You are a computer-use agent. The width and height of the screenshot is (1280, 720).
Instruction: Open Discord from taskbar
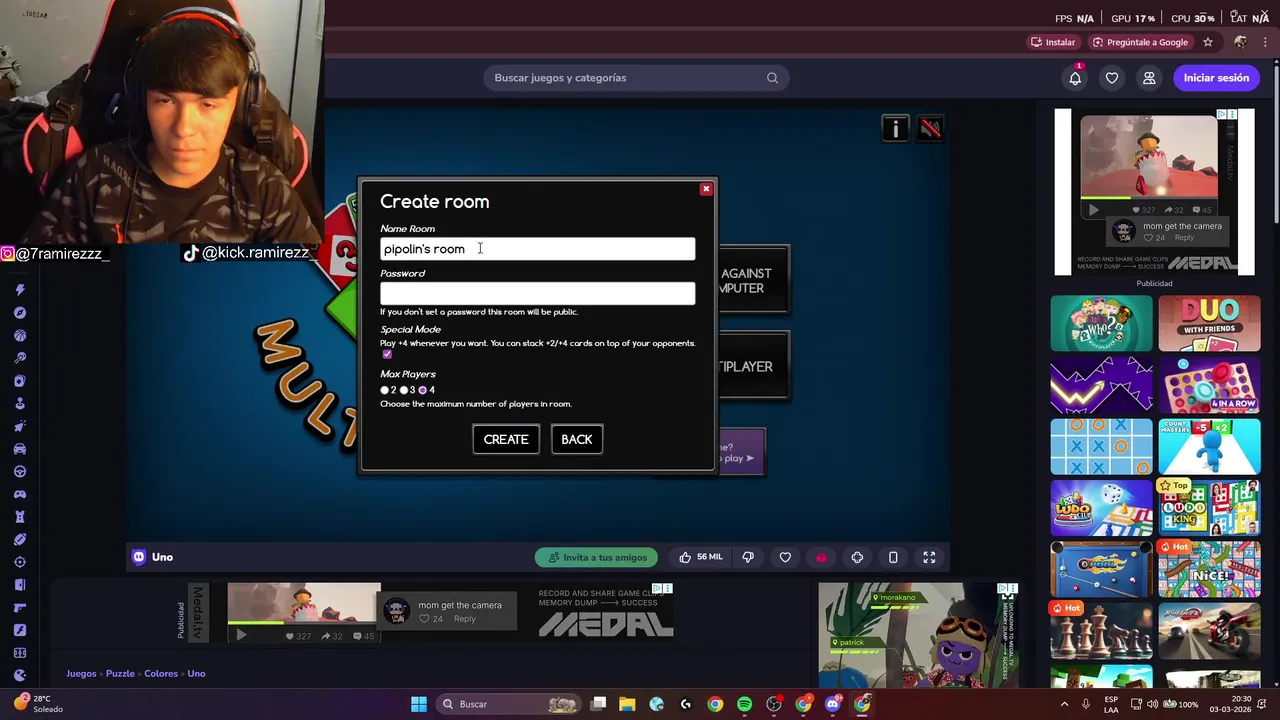coord(833,704)
